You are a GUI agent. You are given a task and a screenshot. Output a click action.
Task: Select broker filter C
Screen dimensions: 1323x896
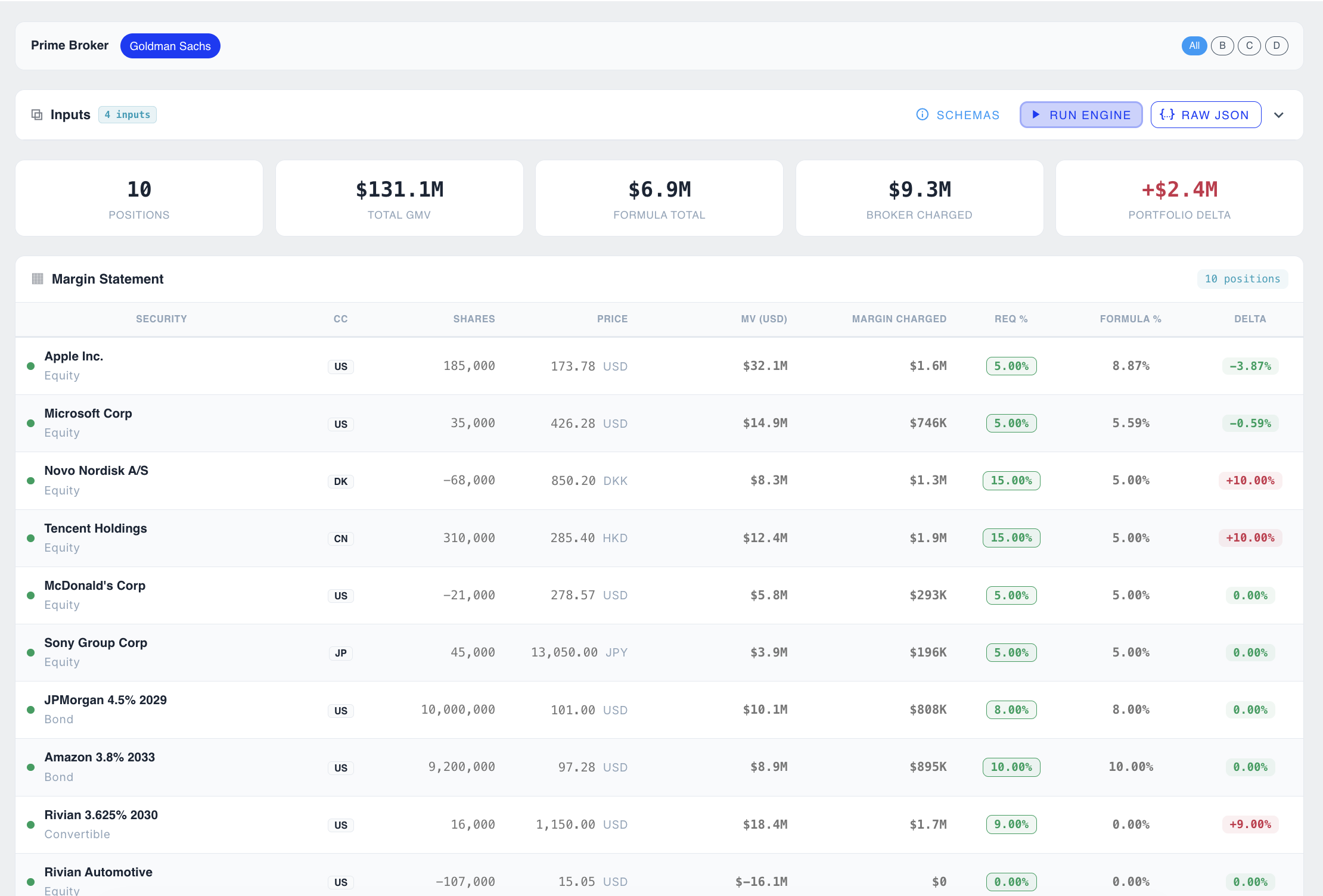click(1249, 45)
